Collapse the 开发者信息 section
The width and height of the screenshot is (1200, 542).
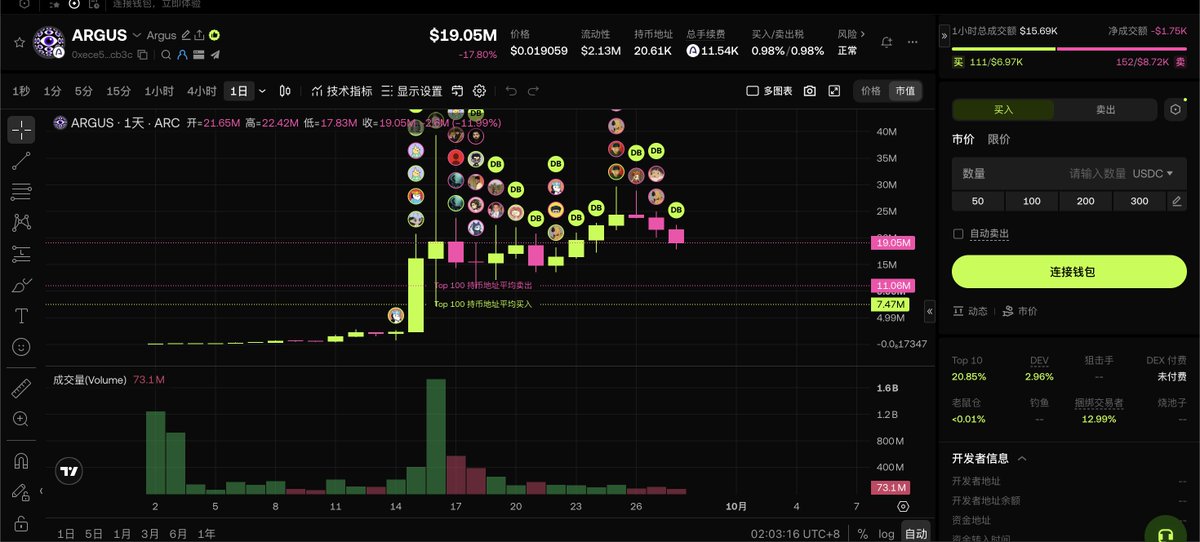tap(1022, 459)
